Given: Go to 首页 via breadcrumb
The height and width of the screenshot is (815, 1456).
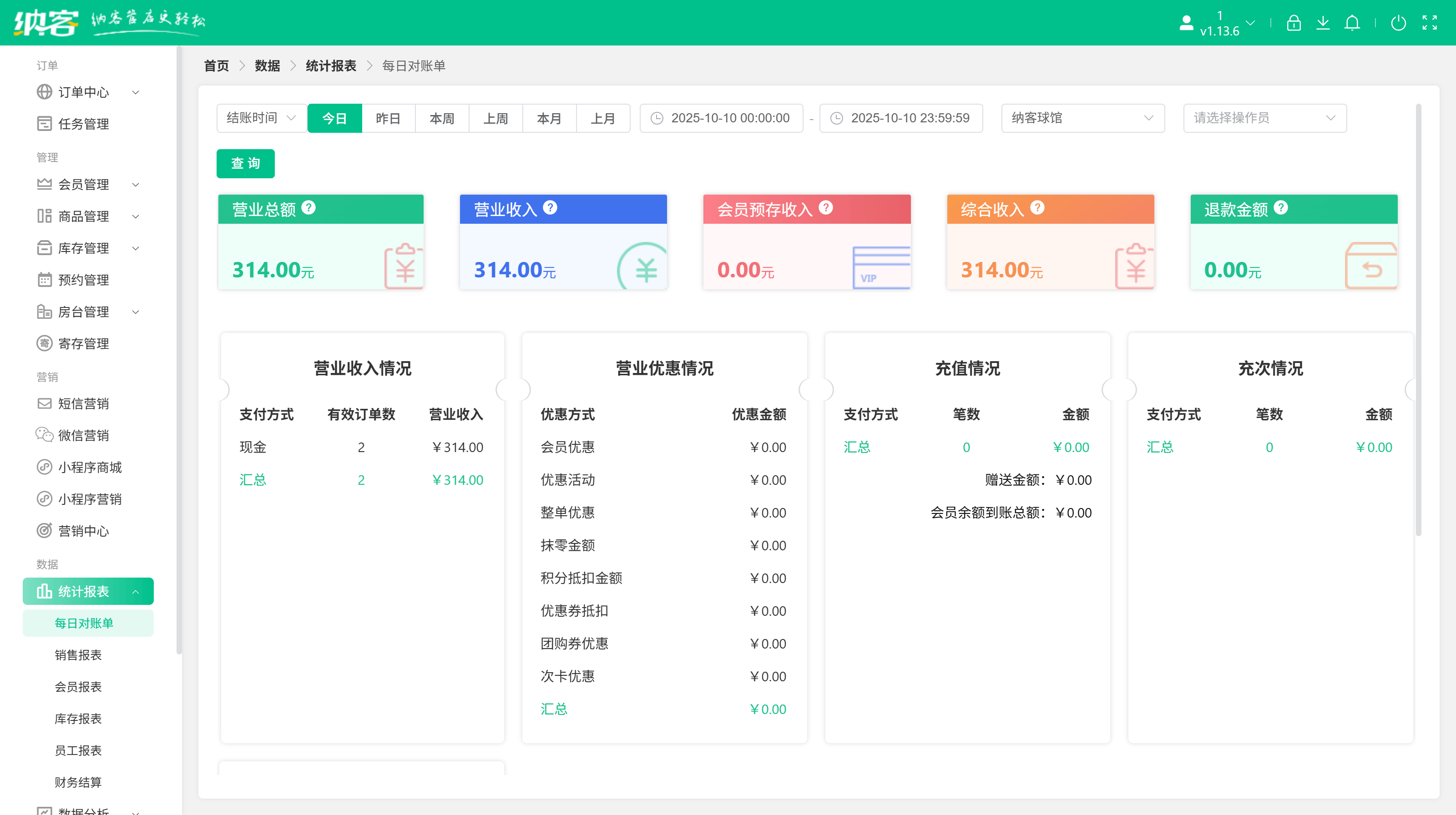Looking at the screenshot, I should pyautogui.click(x=216, y=65).
